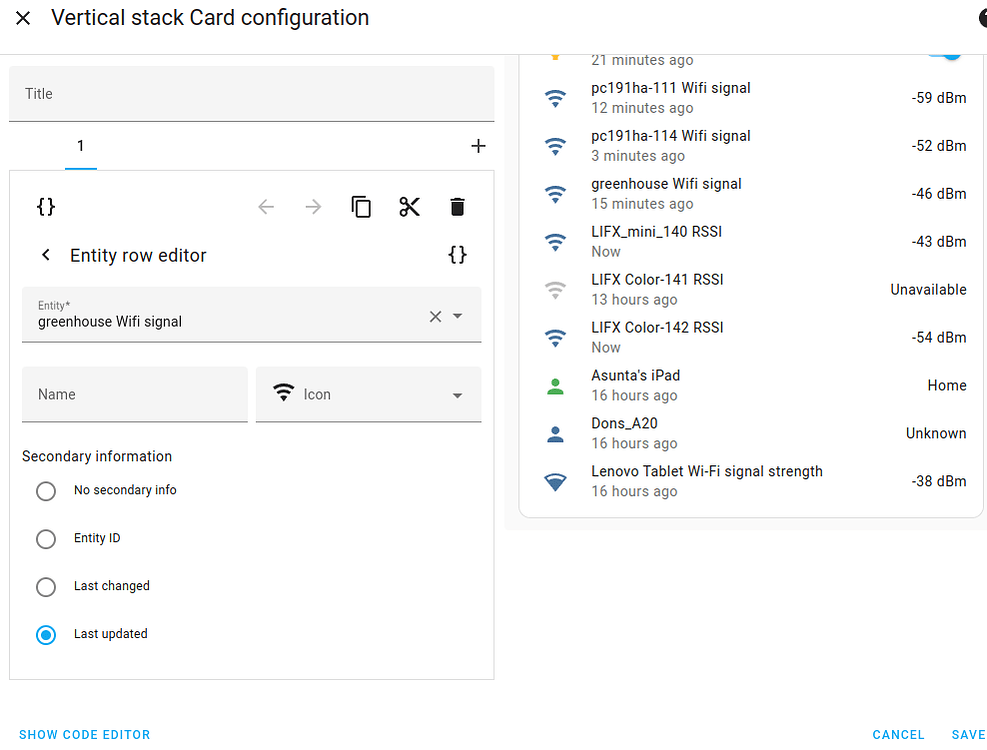This screenshot has width=987, height=750.
Task: Select Last changed secondary information
Action: point(45,586)
